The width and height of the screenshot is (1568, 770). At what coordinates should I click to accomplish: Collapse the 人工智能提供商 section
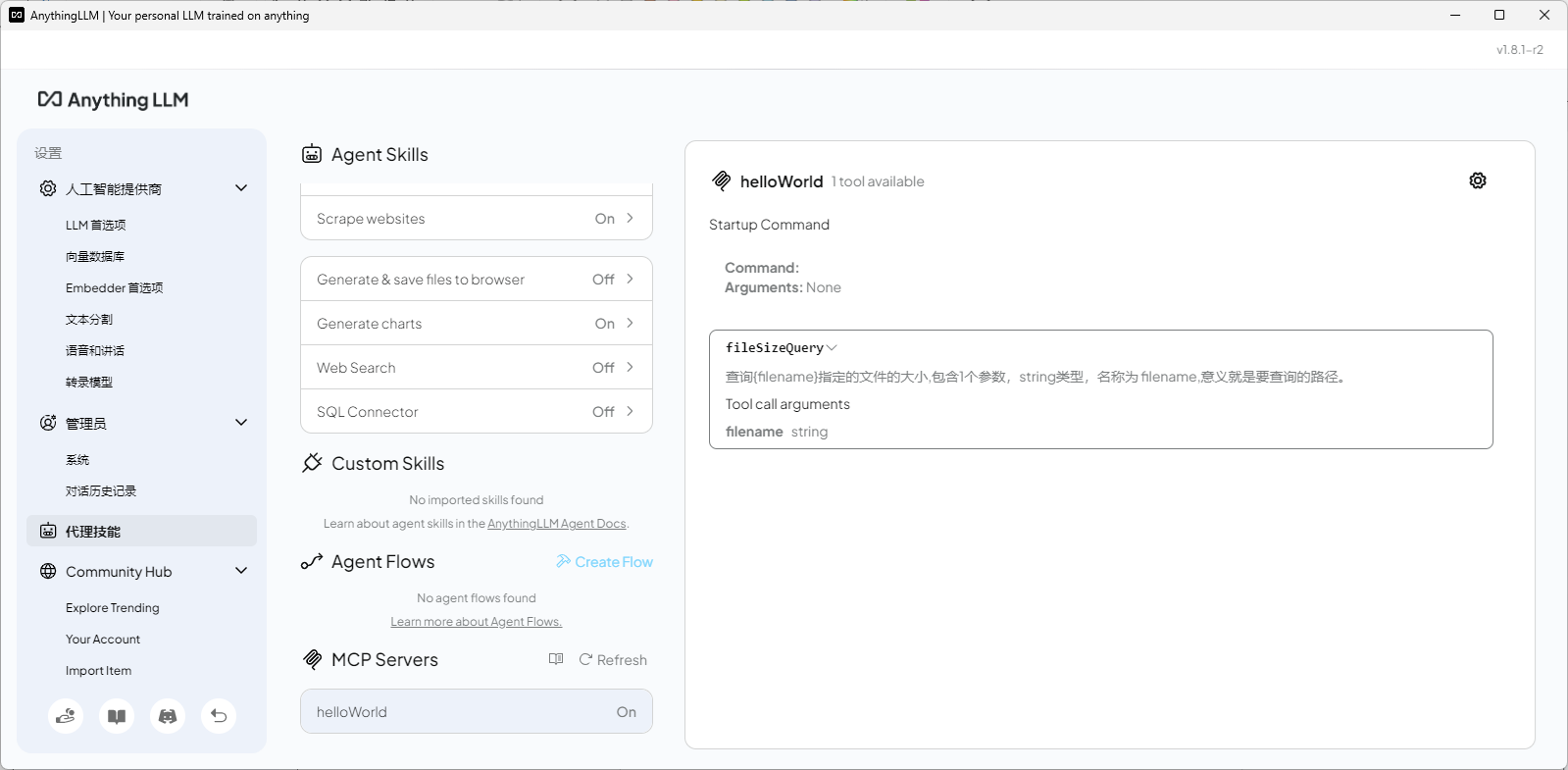pos(241,188)
